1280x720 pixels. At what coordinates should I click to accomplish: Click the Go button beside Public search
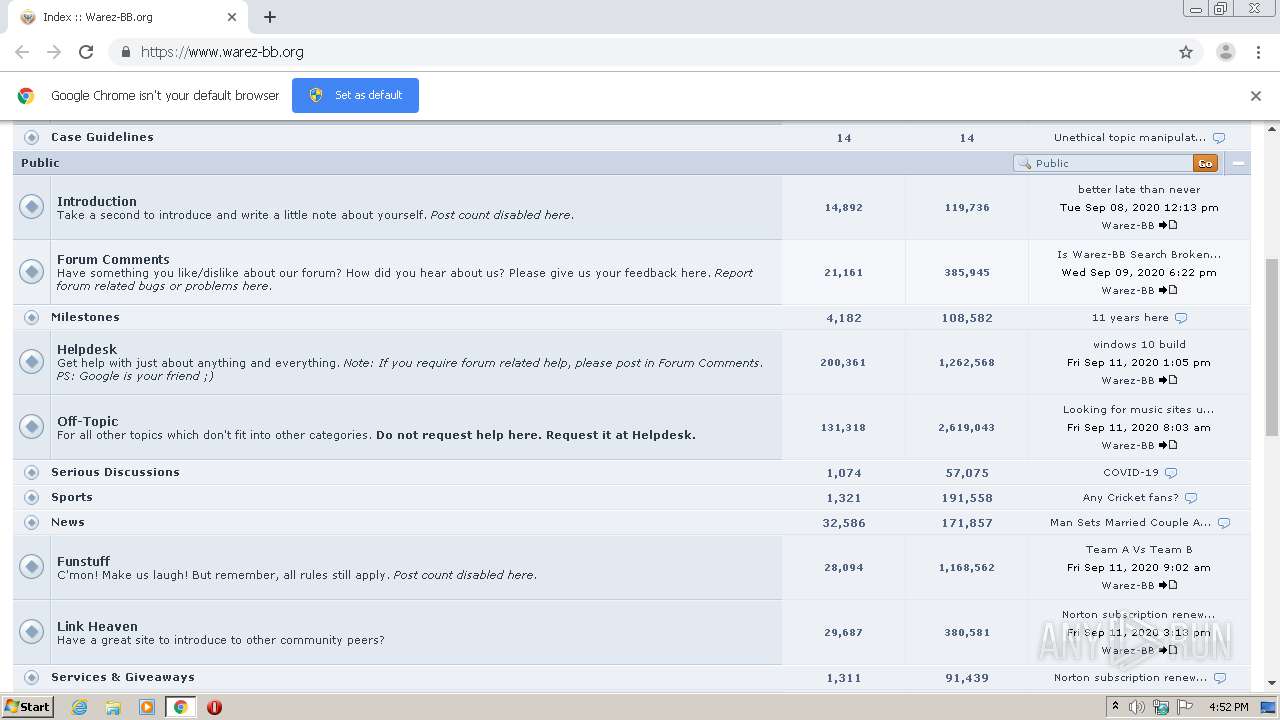coord(1205,163)
